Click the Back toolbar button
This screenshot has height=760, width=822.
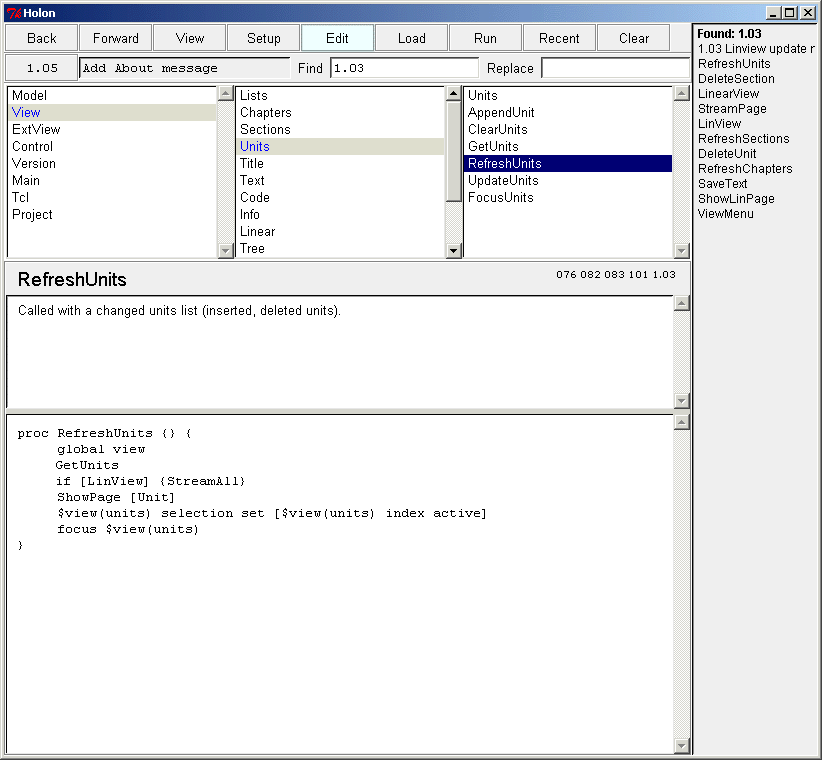[x=42, y=38]
